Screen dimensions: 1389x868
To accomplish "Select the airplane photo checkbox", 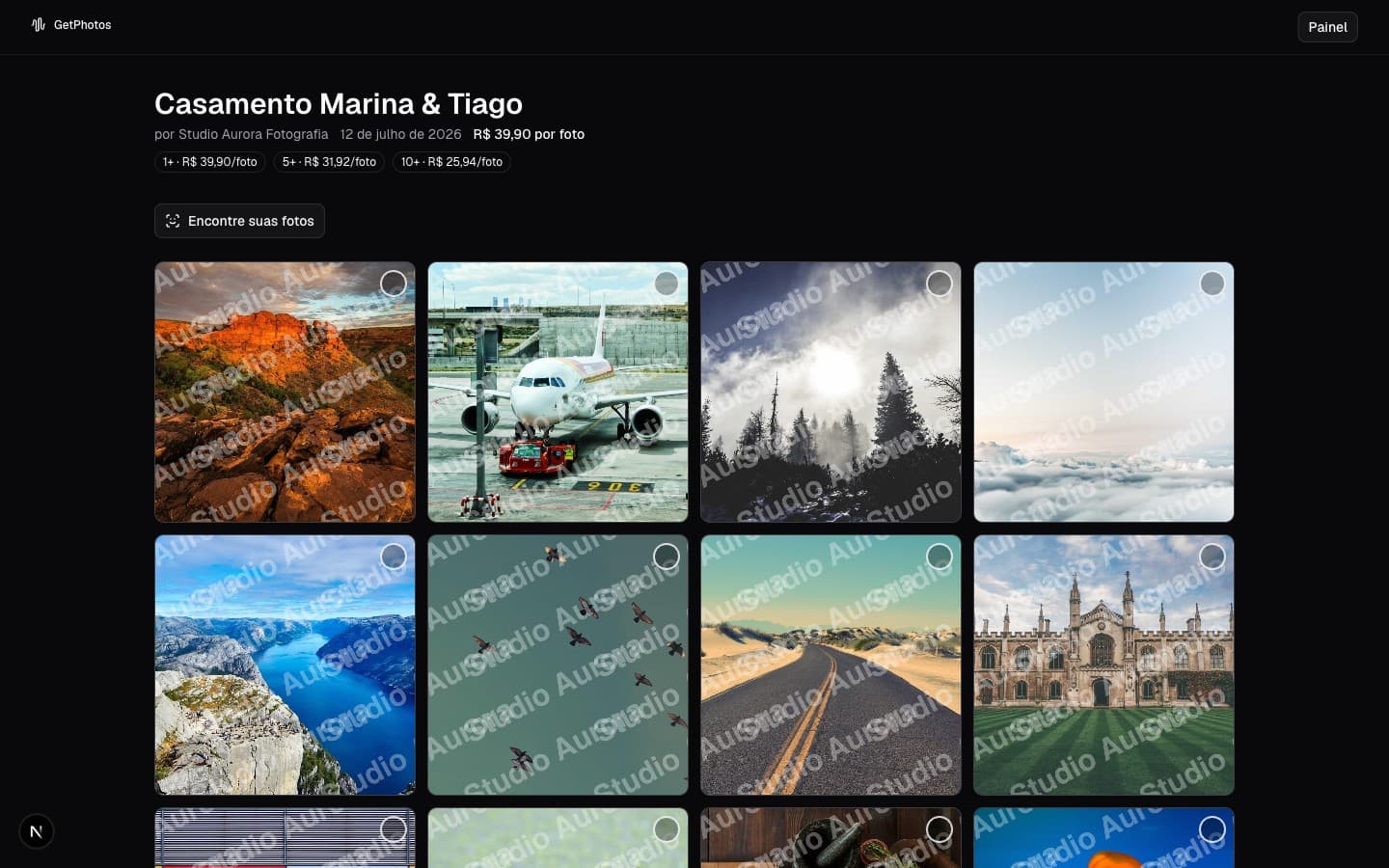I will point(667,284).
